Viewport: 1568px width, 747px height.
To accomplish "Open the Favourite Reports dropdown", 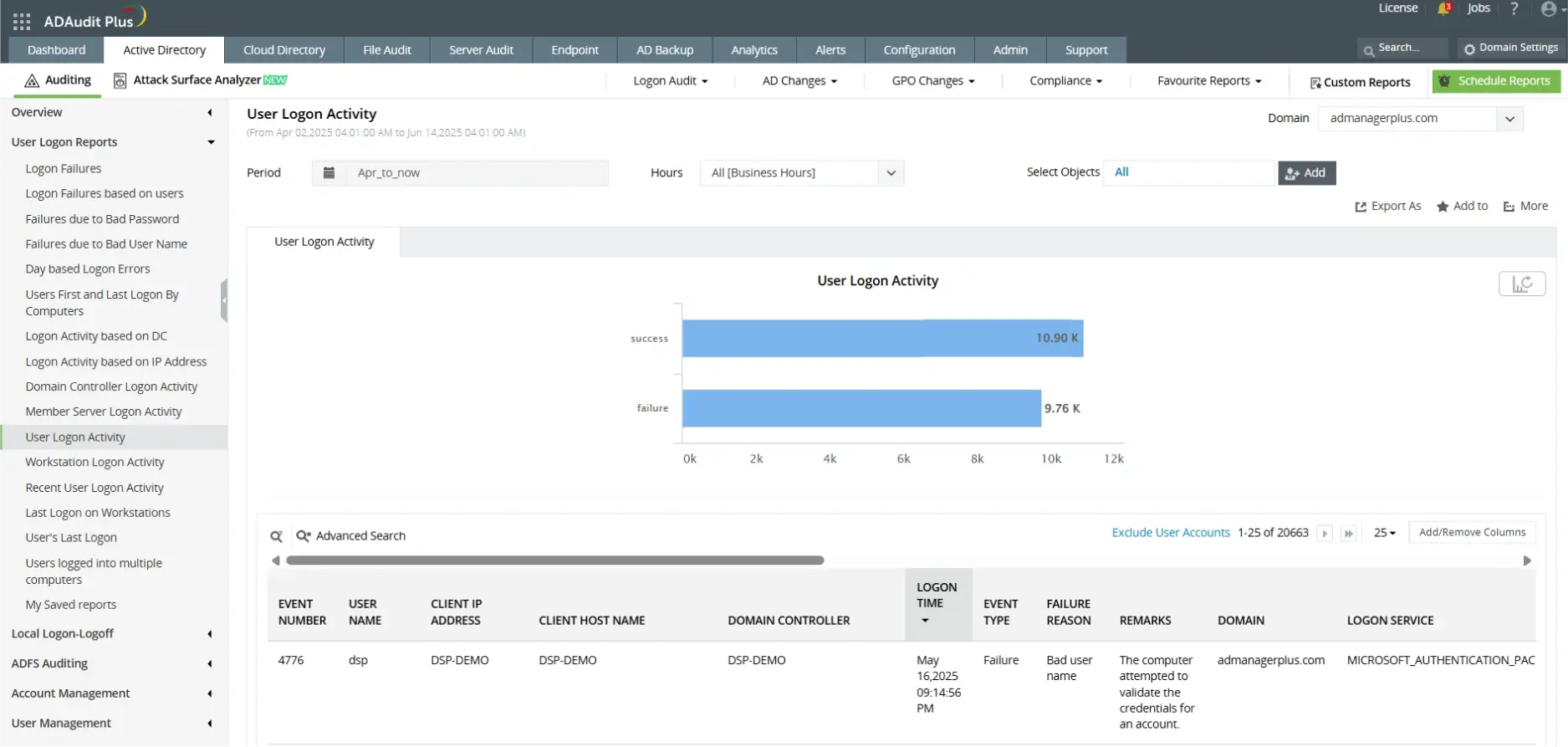I will [x=1209, y=81].
